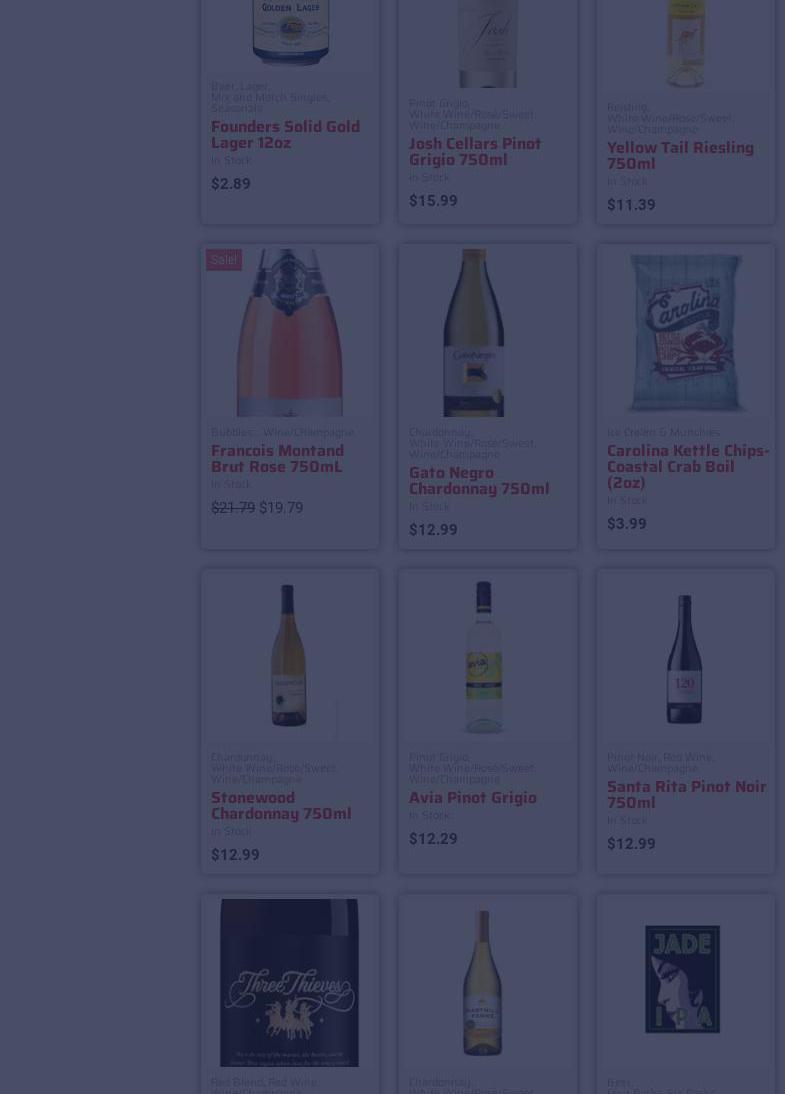Click the Ice Cream & Munchies category link
Screen dimensions: 785x1094
pos(663,433)
